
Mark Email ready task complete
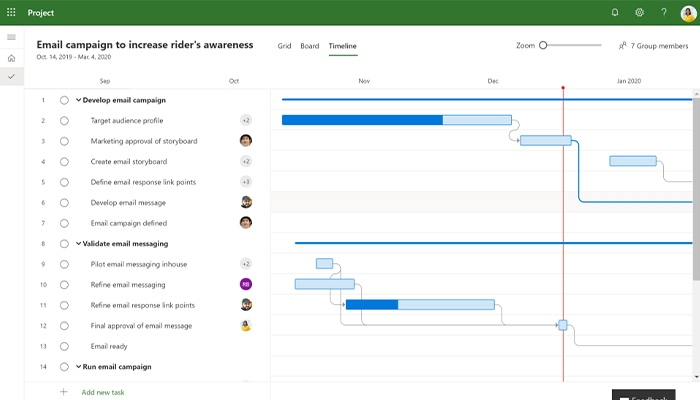pos(64,346)
